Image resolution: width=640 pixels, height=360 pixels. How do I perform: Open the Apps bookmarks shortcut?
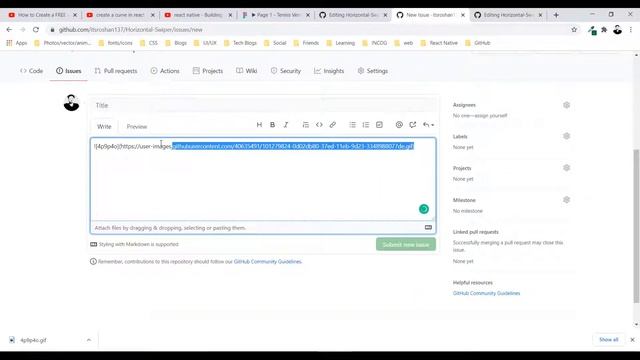(17, 43)
